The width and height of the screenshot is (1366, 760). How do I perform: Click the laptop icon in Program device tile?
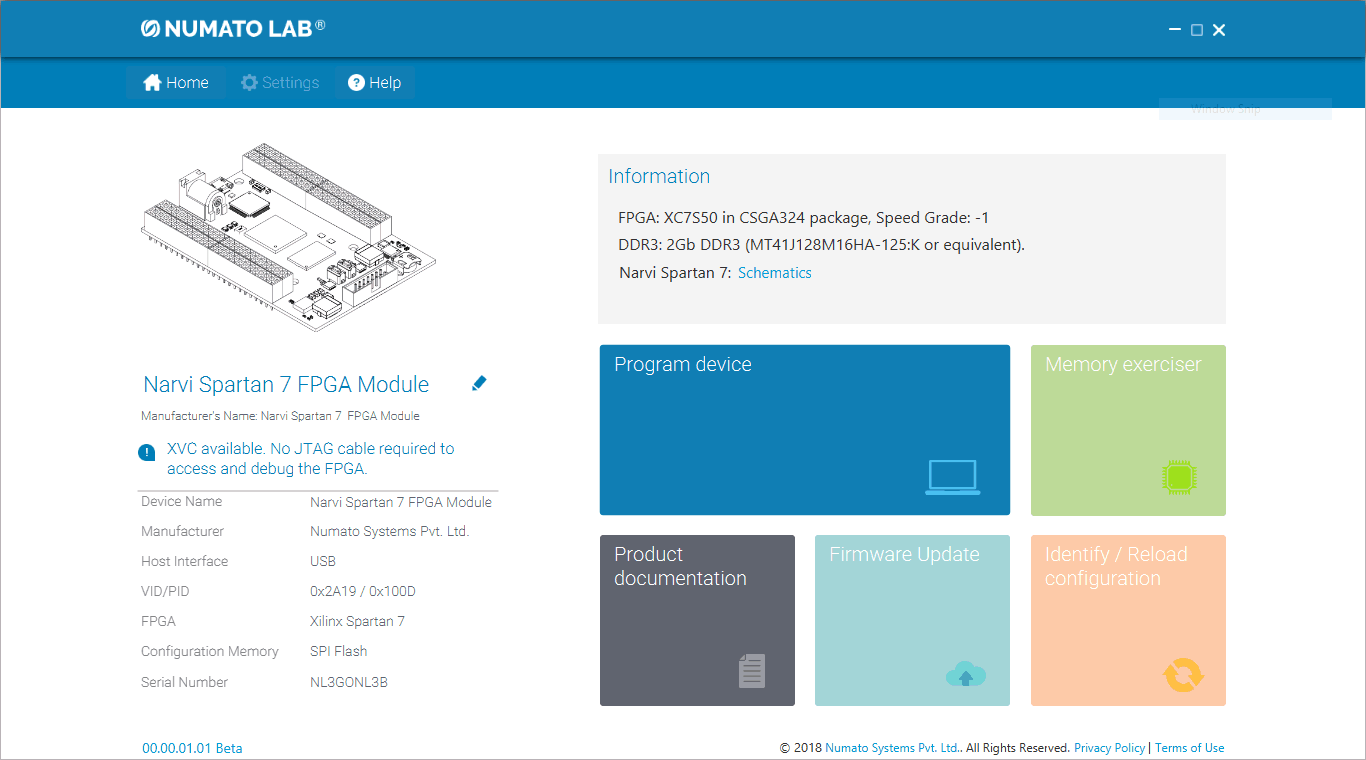(952, 477)
